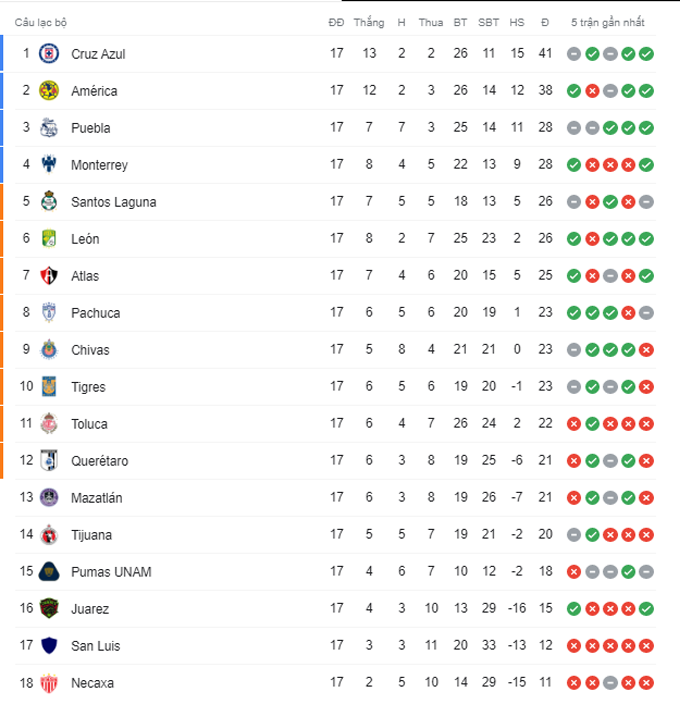Click the Cruz Azul club crest
This screenshot has width=680, height=701.
coord(49,54)
